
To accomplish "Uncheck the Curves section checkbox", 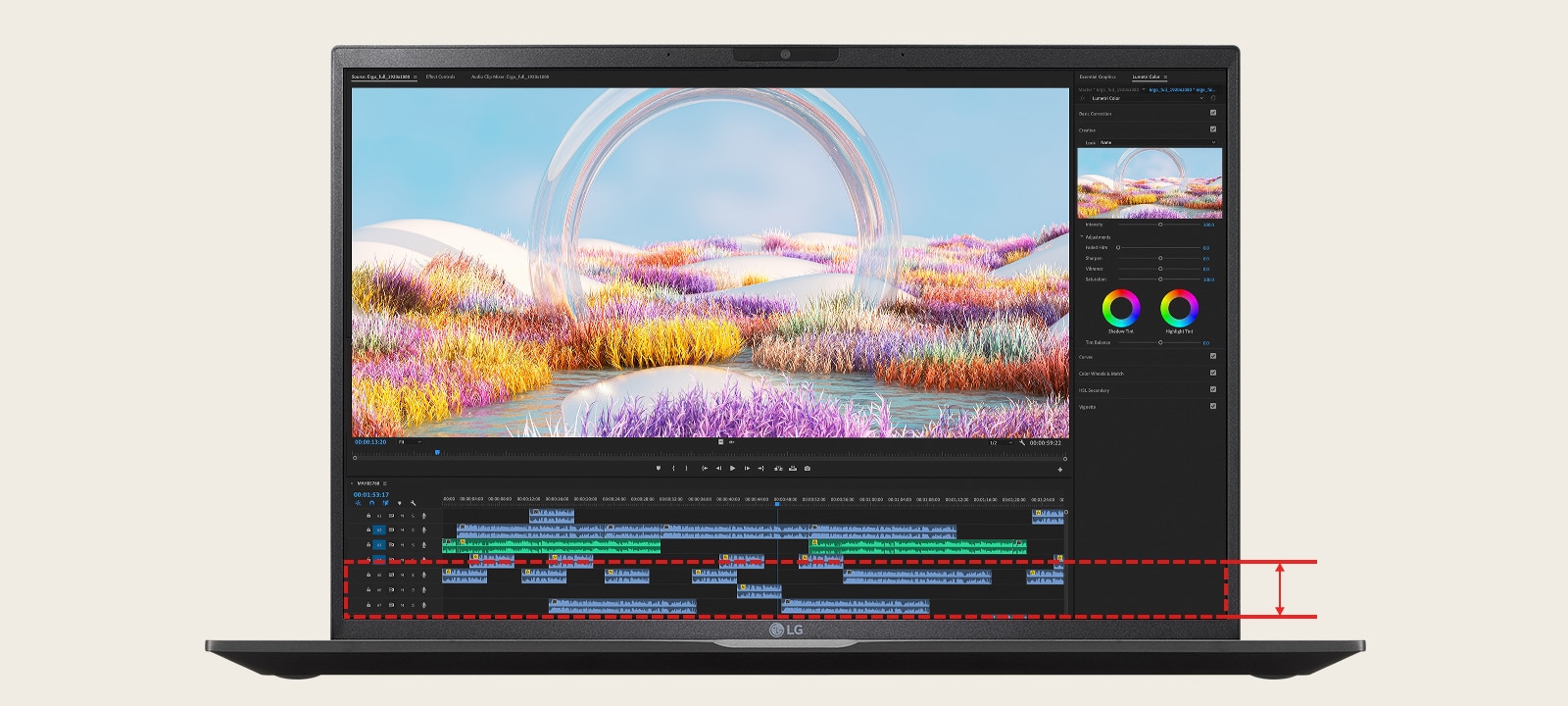I will pos(1212,356).
